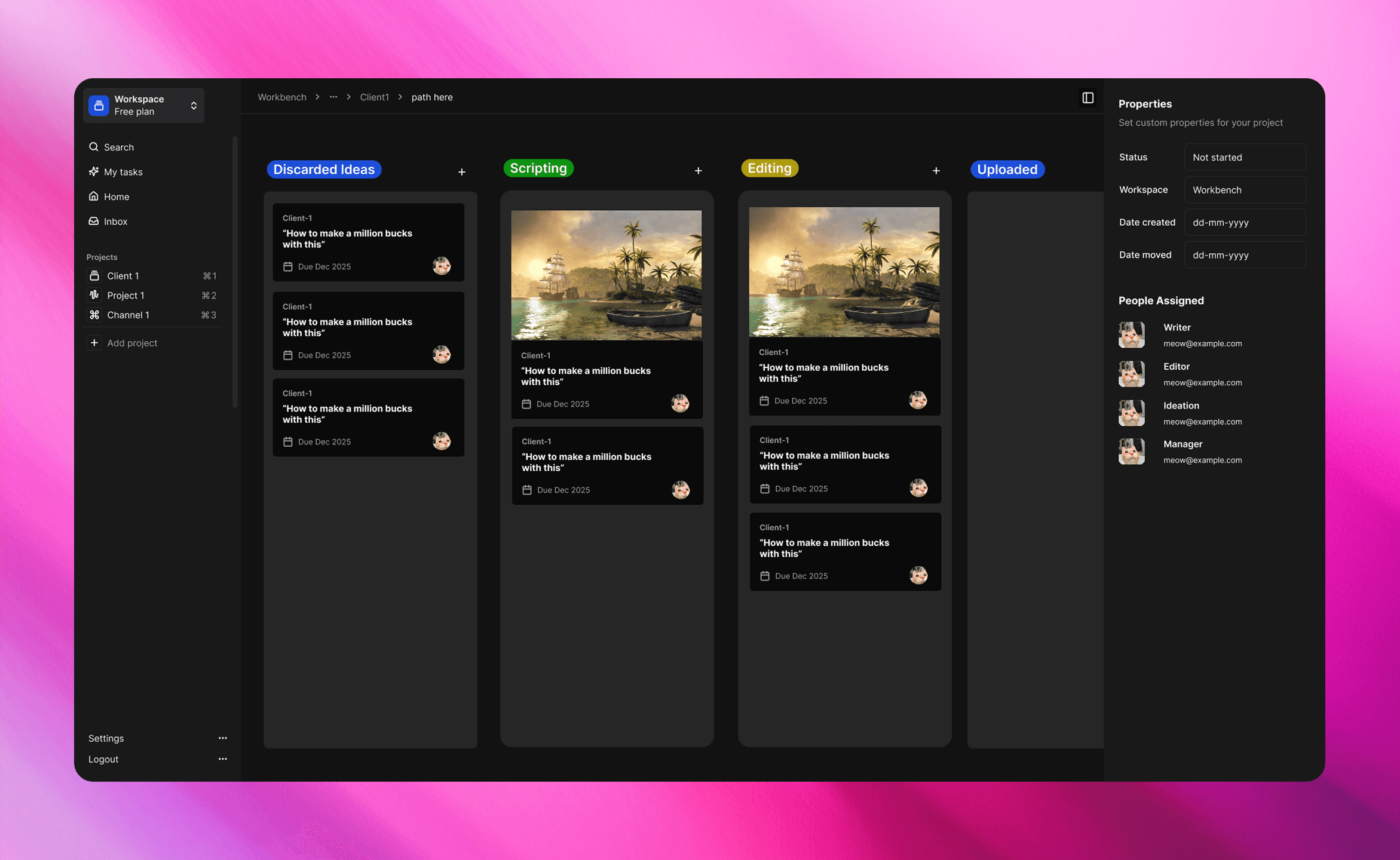The width and height of the screenshot is (1400, 860).
Task: Expand breadcrumb ellipsis for hidden paths
Action: pos(333,97)
